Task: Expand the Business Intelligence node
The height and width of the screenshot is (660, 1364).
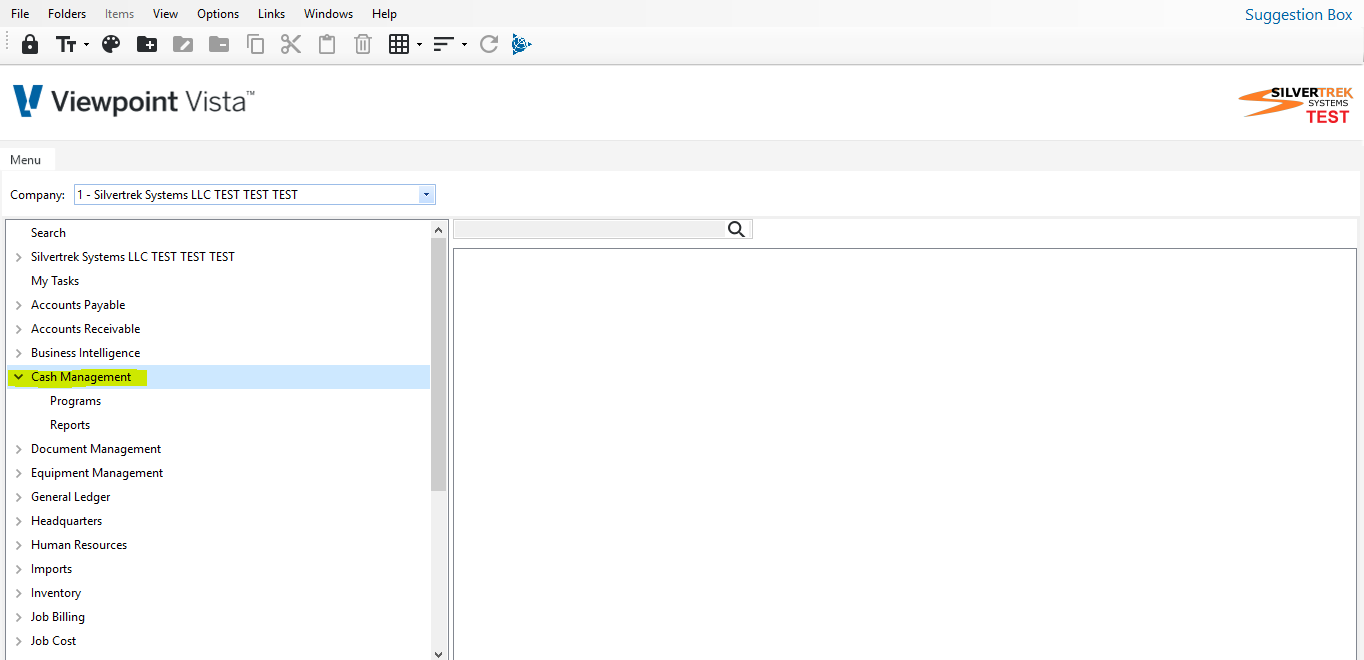Action: pos(18,353)
